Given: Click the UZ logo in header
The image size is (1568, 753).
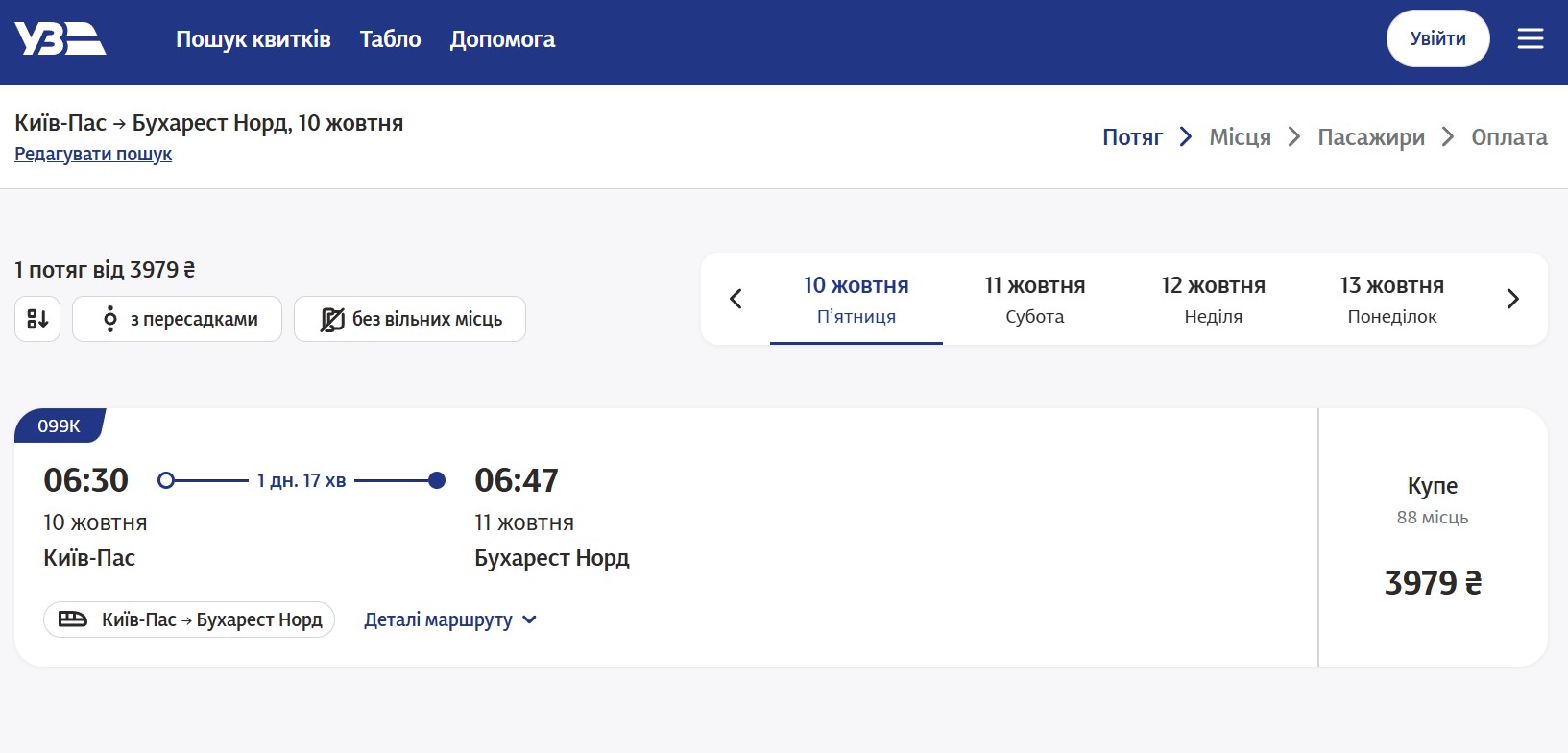Looking at the screenshot, I should (x=60, y=39).
